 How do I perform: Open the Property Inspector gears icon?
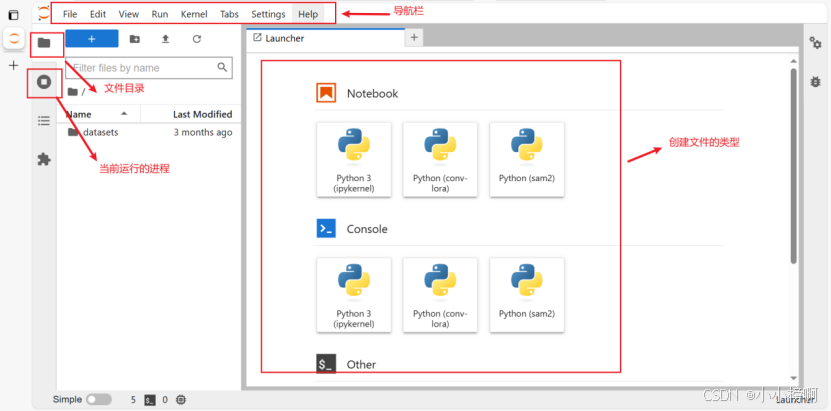point(815,43)
